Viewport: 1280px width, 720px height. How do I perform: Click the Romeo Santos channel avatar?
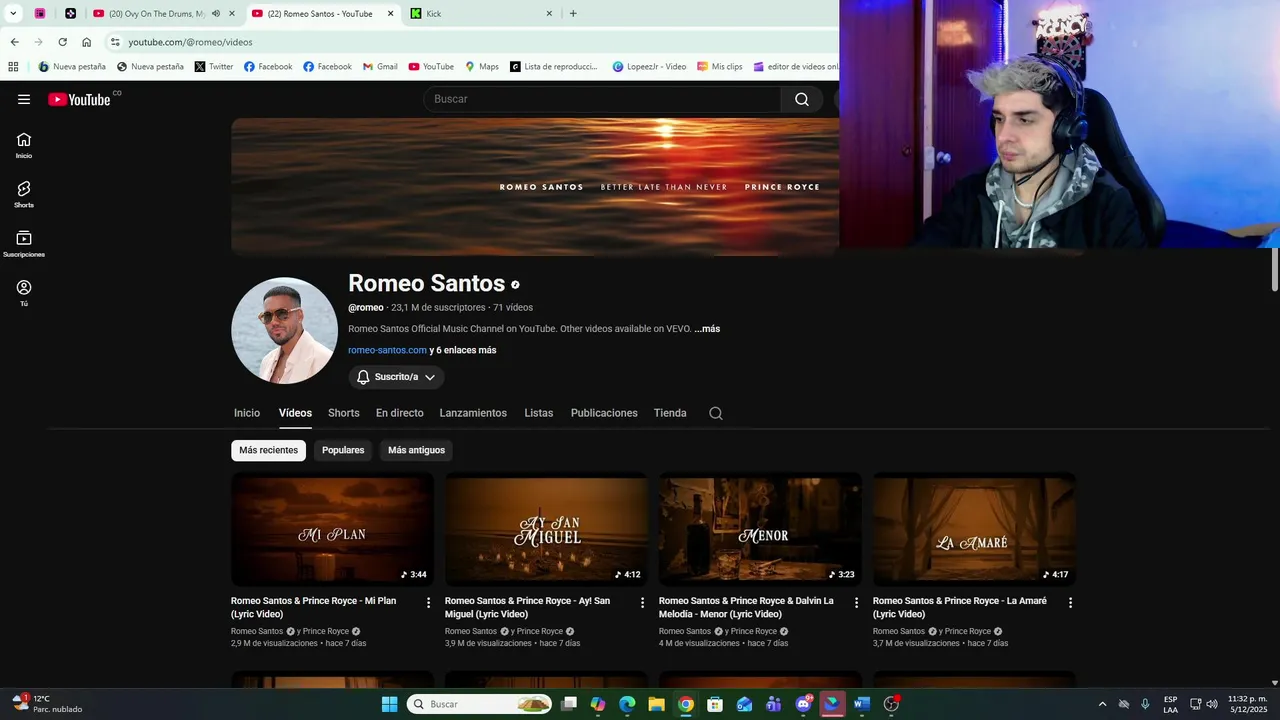click(284, 330)
